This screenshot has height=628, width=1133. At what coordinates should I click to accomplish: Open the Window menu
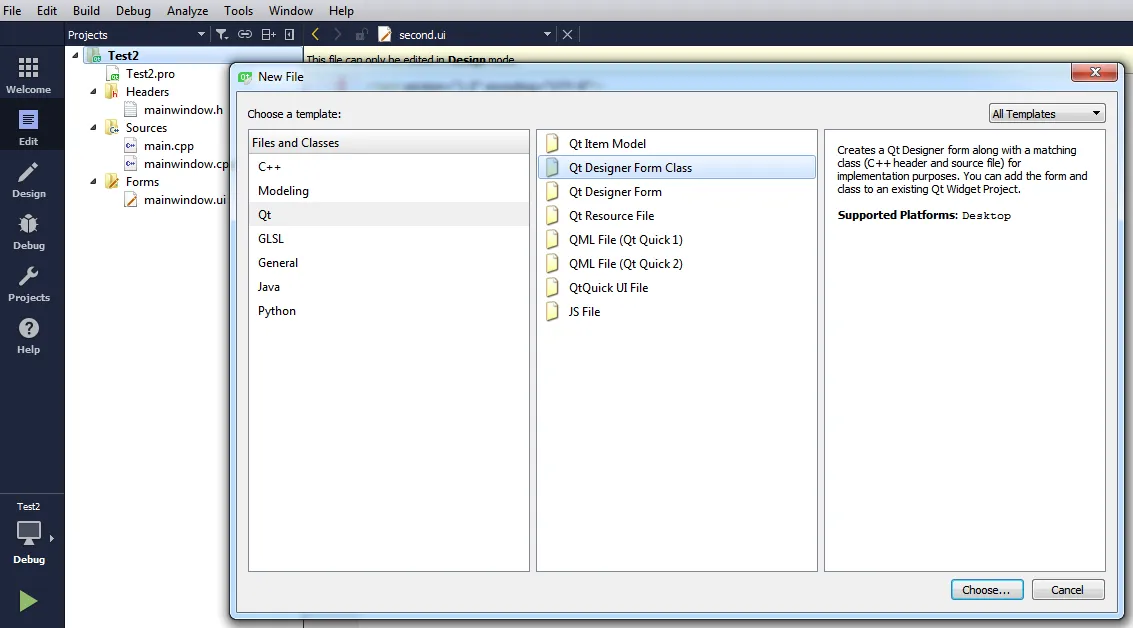coord(290,11)
